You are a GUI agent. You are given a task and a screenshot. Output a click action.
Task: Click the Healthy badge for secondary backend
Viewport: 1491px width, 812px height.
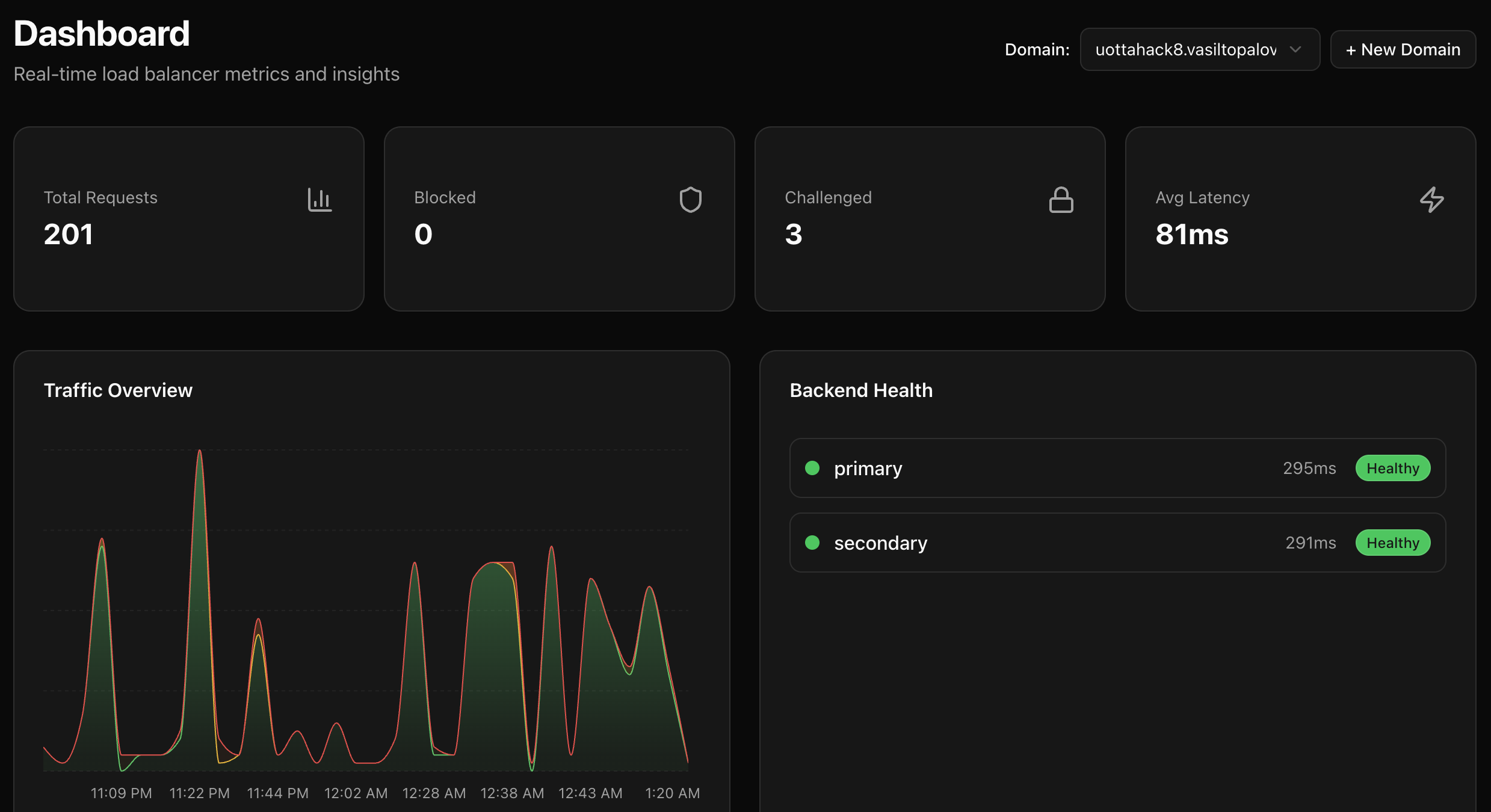tap(1392, 543)
